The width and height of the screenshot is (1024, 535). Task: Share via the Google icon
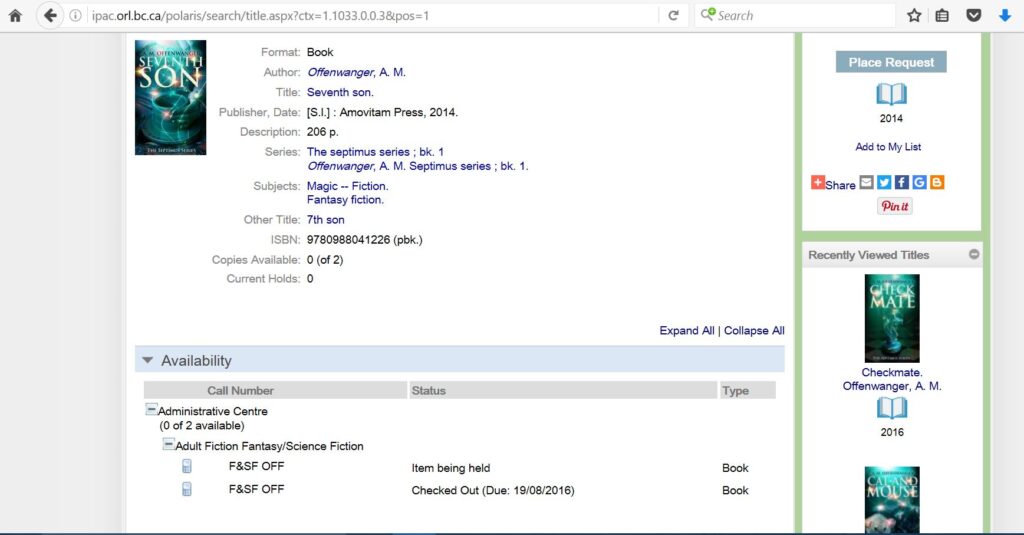[919, 183]
